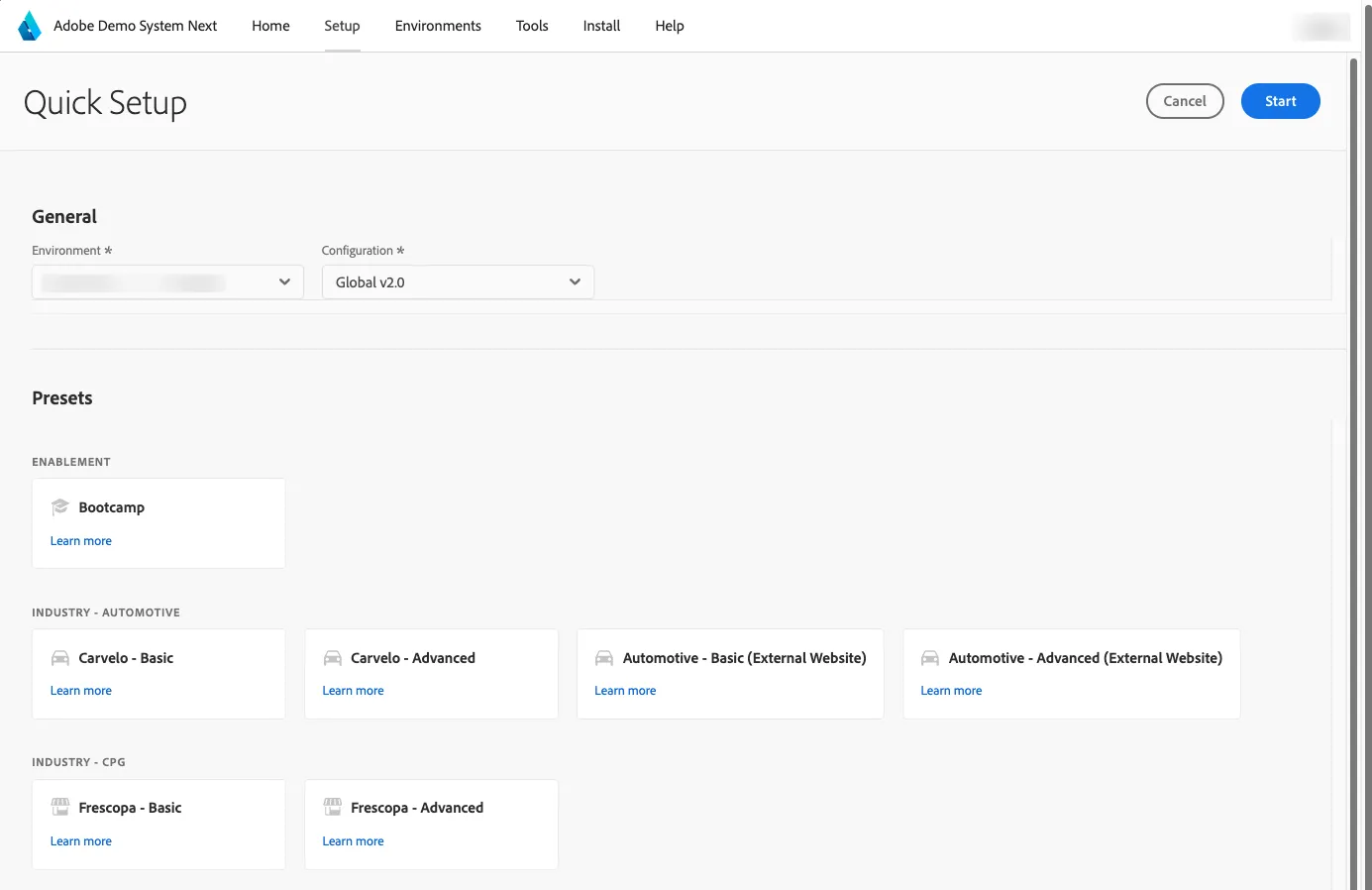This screenshot has height=890, width=1372.
Task: Click the Frescopa - Advanced store icon
Action: (332, 807)
